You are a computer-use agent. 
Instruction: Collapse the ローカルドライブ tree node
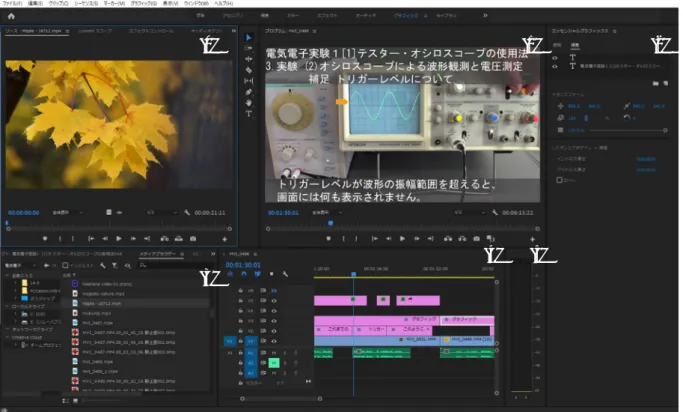[x=7, y=306]
